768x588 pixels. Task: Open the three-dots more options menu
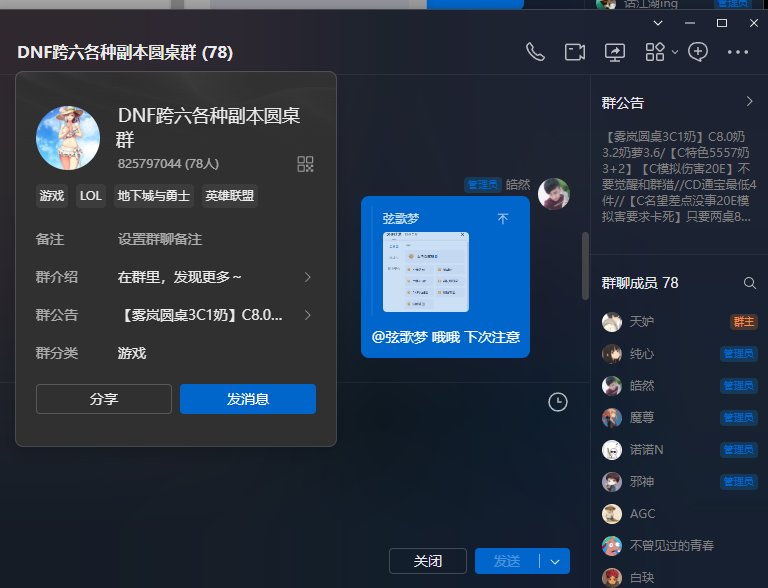(738, 52)
